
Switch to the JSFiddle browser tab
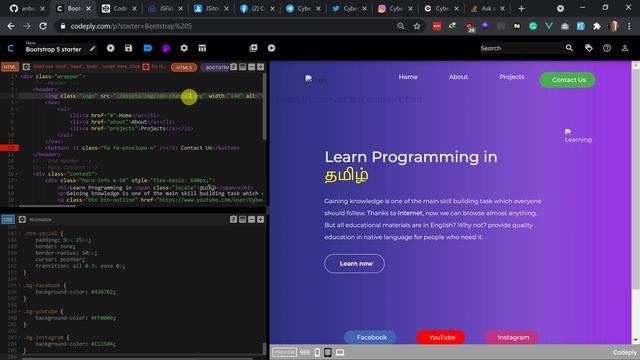pyautogui.click(x=165, y=9)
